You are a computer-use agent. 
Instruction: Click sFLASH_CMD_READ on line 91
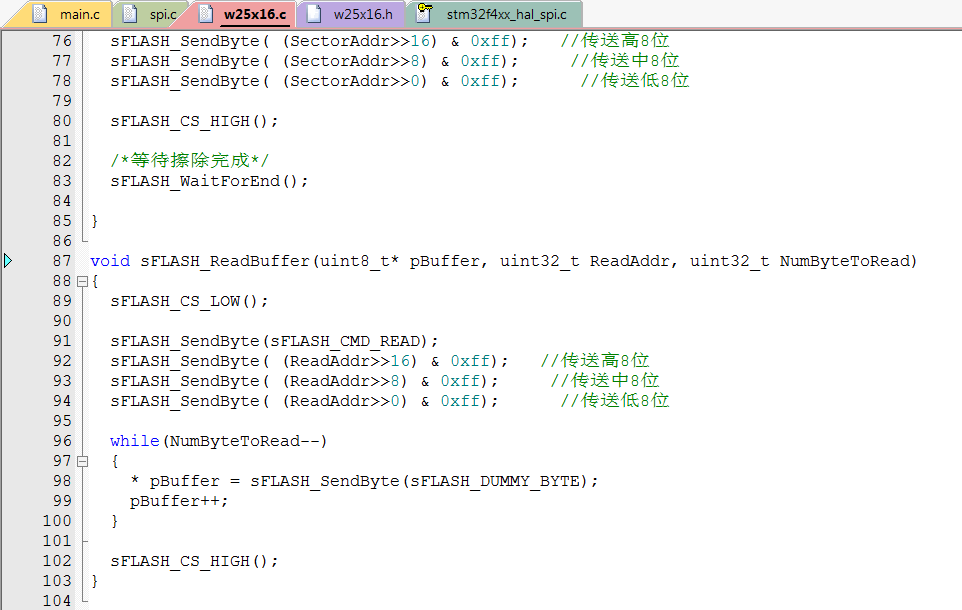(345, 341)
